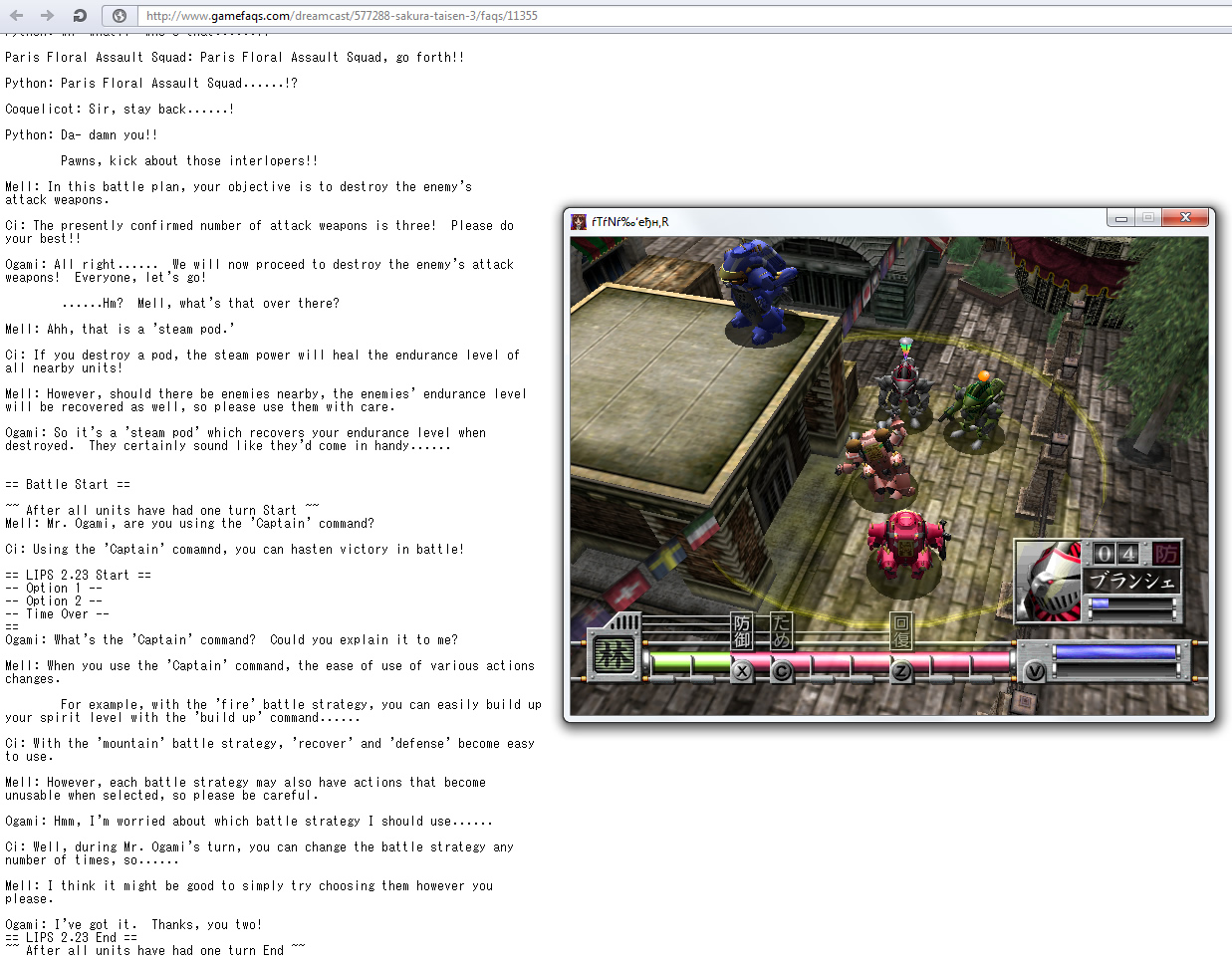Click the '== Battle Start ==' line
This screenshot has height=959, width=1232.
[x=68, y=484]
